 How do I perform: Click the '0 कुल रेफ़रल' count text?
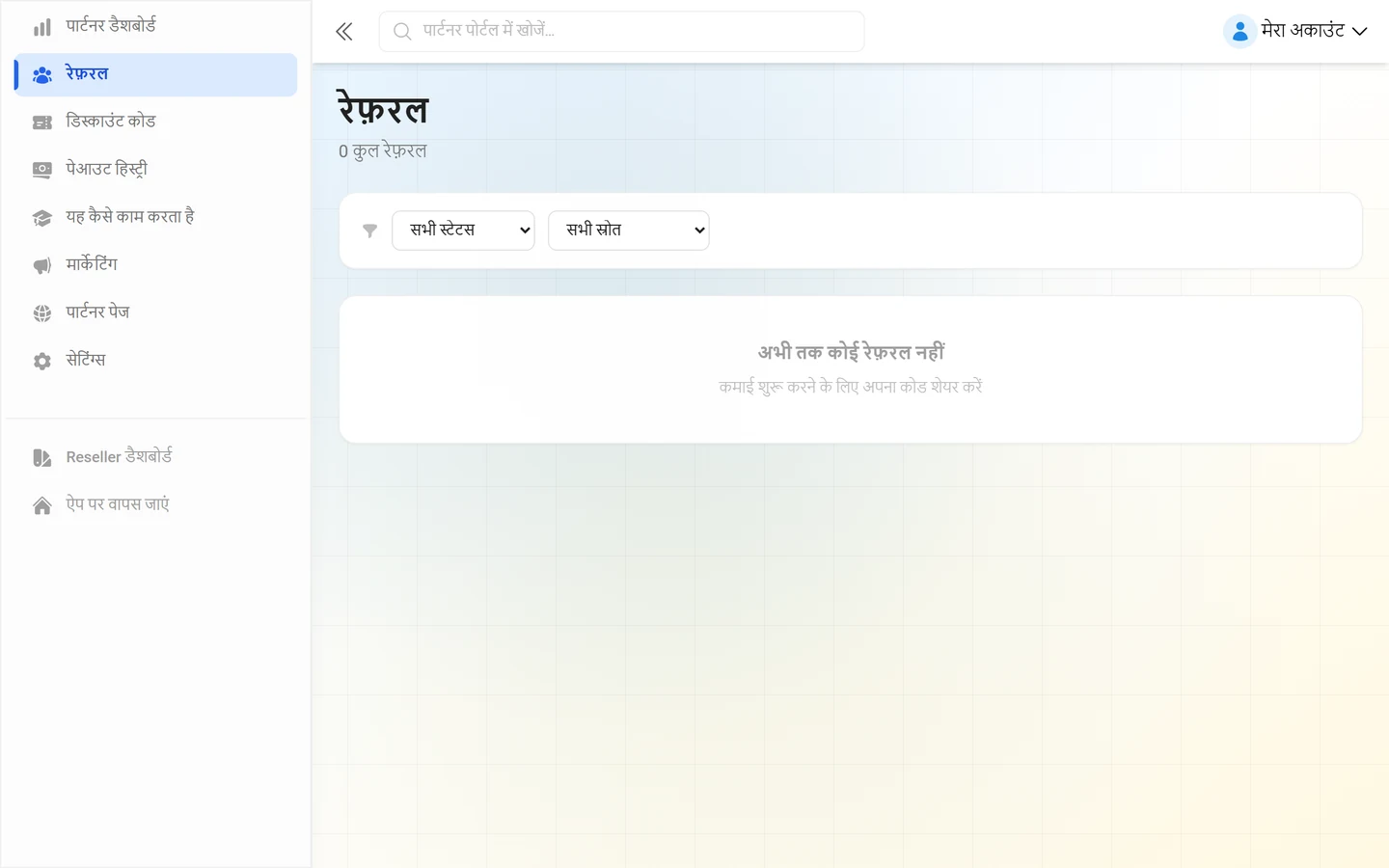(383, 151)
